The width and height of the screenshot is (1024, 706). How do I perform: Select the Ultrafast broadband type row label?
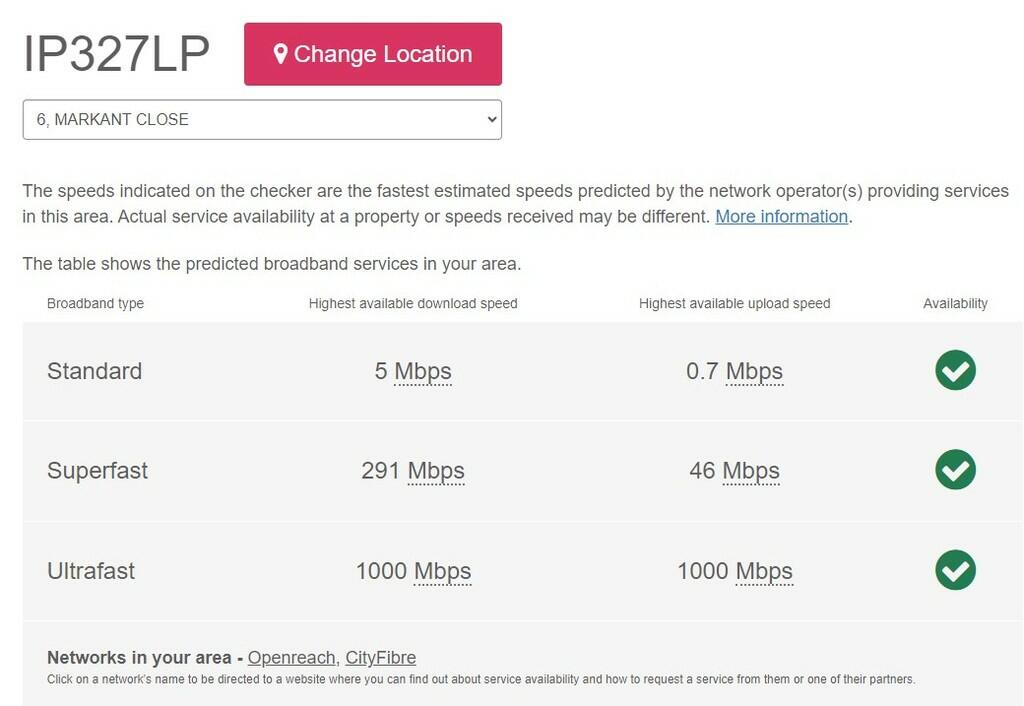point(91,571)
